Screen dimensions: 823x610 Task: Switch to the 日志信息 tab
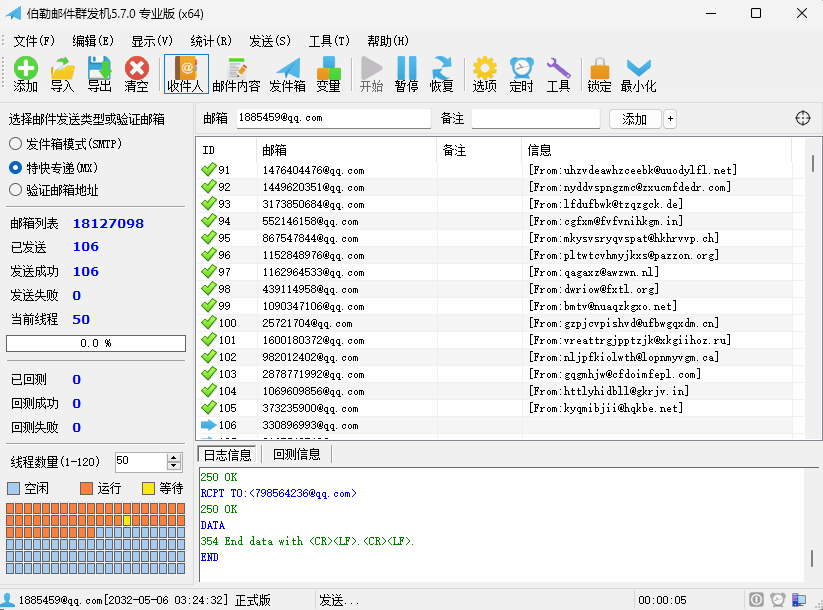pos(227,455)
